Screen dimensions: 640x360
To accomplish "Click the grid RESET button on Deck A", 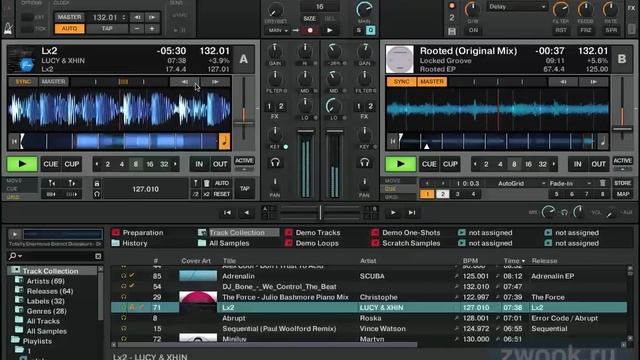I will [222, 194].
